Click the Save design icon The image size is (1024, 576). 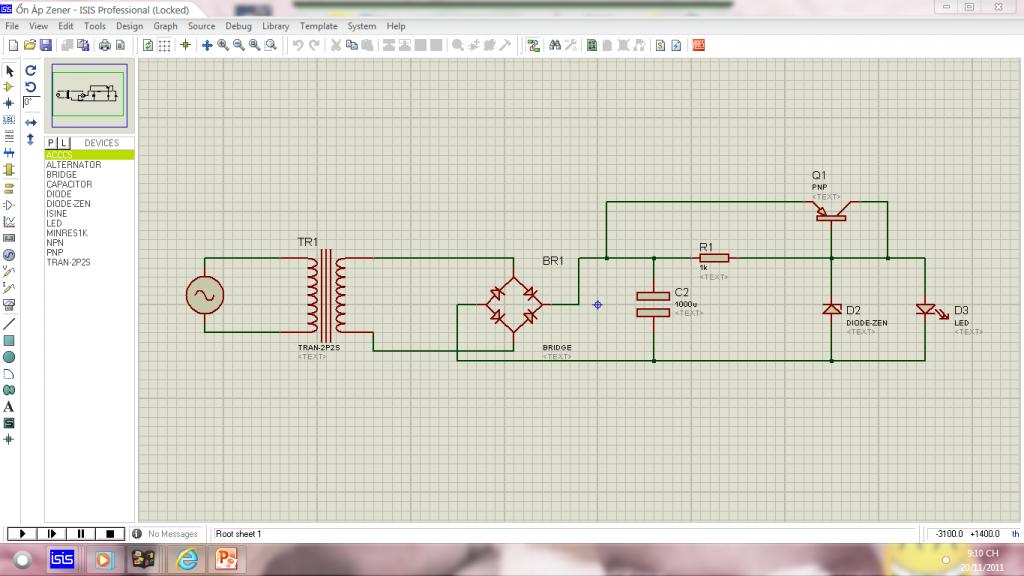46,45
